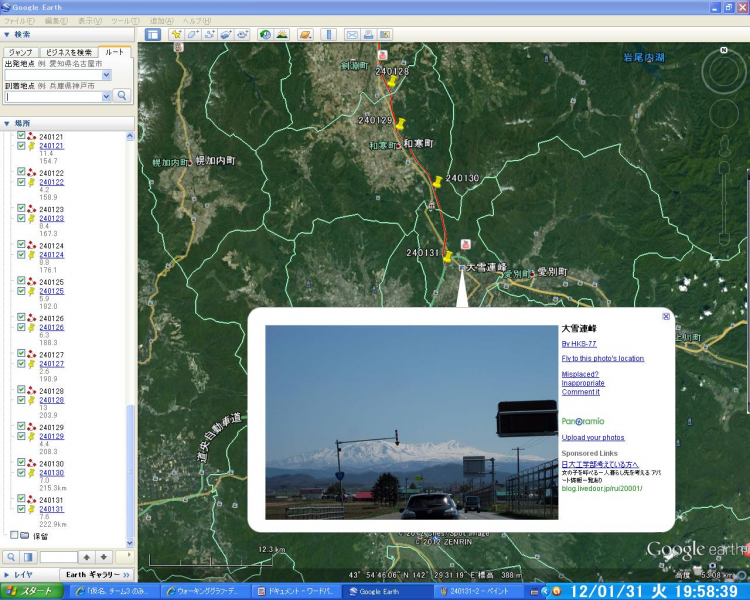The height and width of the screenshot is (600, 750).
Task: Uncheck the 240122 placemark link checkbox
Action: (x=21, y=182)
